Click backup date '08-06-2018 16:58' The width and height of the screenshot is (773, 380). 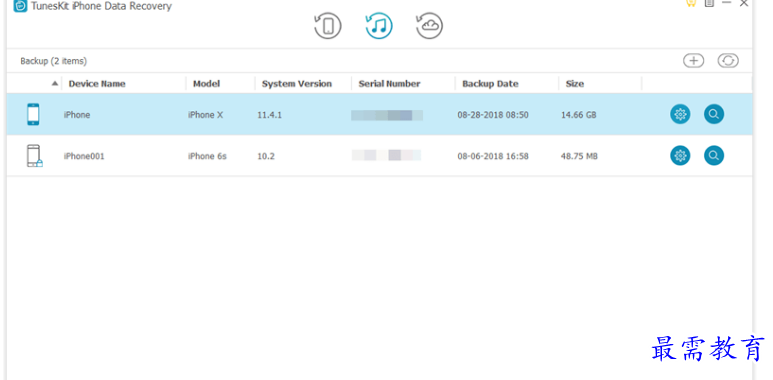click(x=493, y=156)
